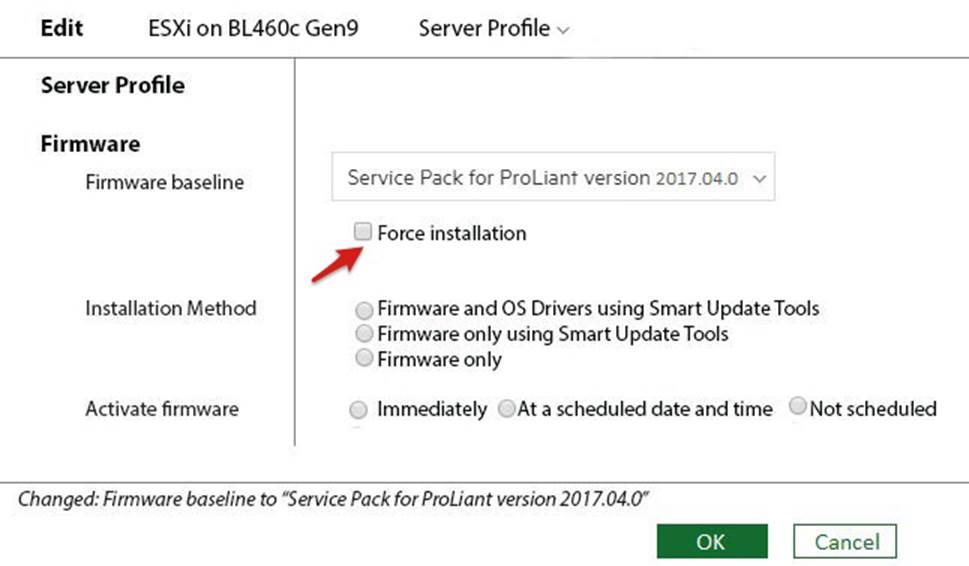The image size is (969, 566).
Task: Select Firmware and OS Drivers using Smart Update Tools
Action: click(365, 309)
